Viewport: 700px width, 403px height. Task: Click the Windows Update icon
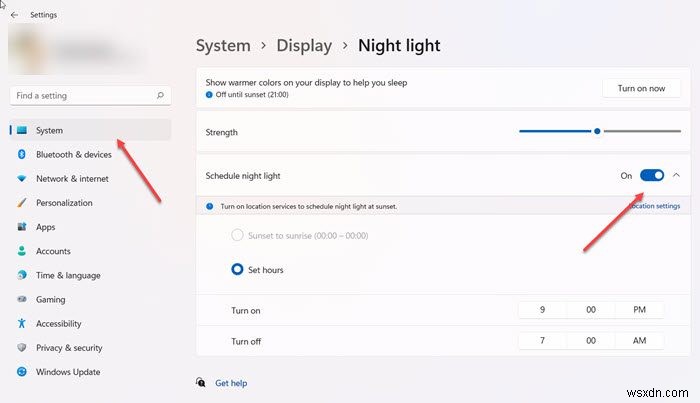click(21, 372)
